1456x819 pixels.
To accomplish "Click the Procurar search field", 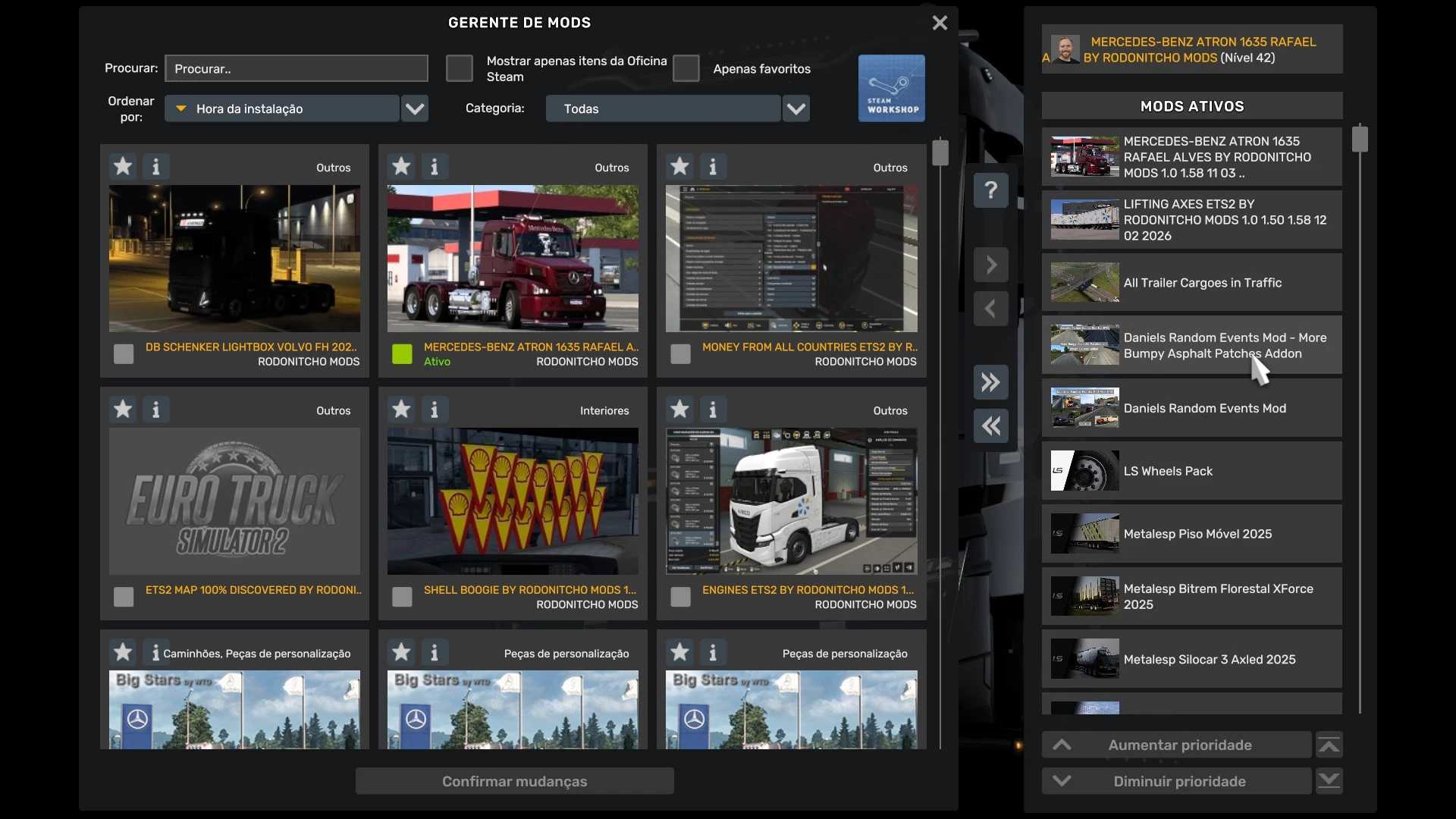I will pyautogui.click(x=296, y=68).
